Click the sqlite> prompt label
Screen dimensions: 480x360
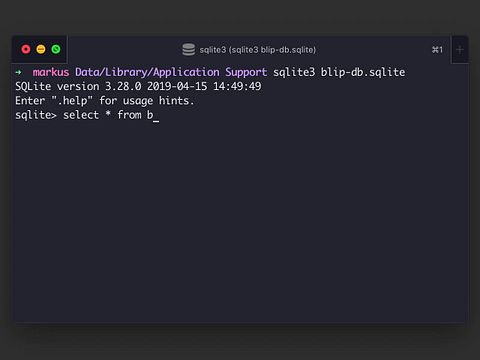point(36,115)
